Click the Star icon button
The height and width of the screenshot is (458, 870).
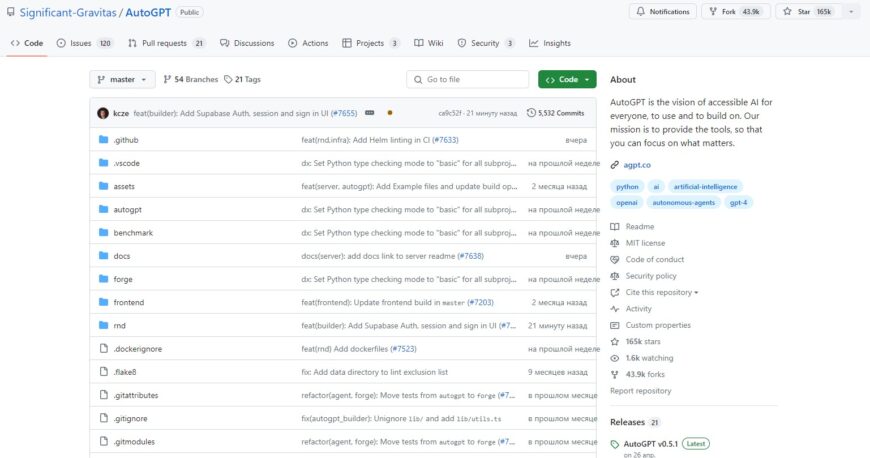pos(787,12)
